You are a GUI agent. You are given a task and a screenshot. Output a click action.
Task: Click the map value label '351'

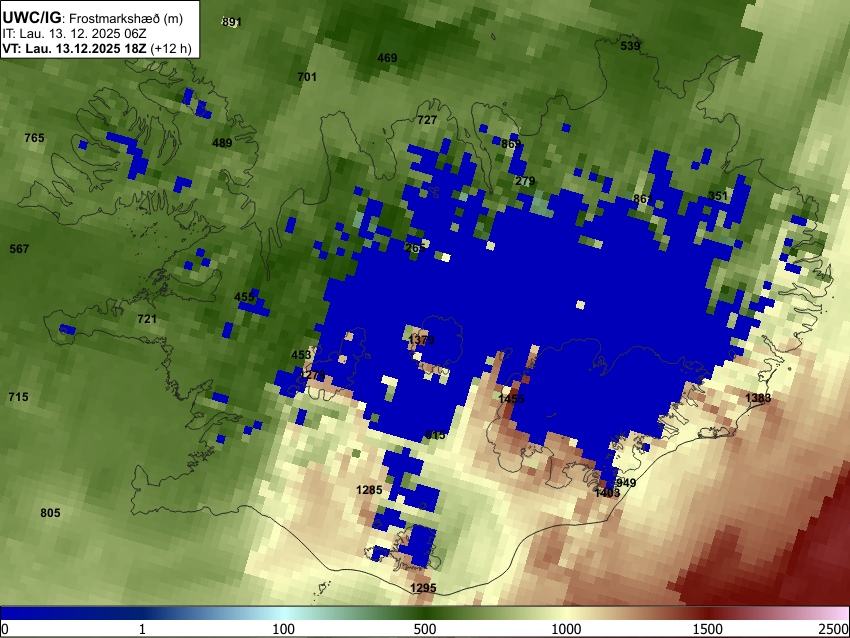[x=718, y=196]
